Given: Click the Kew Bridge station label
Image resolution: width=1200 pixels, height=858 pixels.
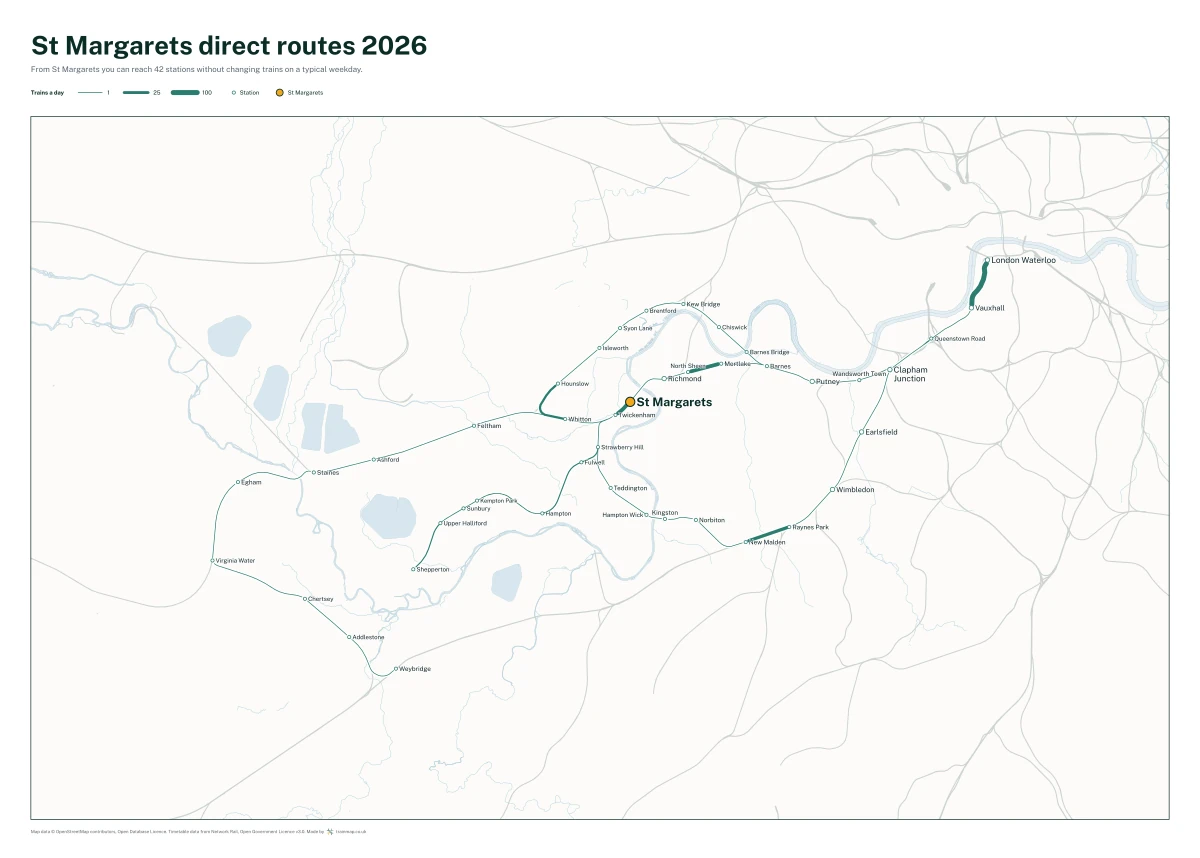Looking at the screenshot, I should [x=703, y=304].
